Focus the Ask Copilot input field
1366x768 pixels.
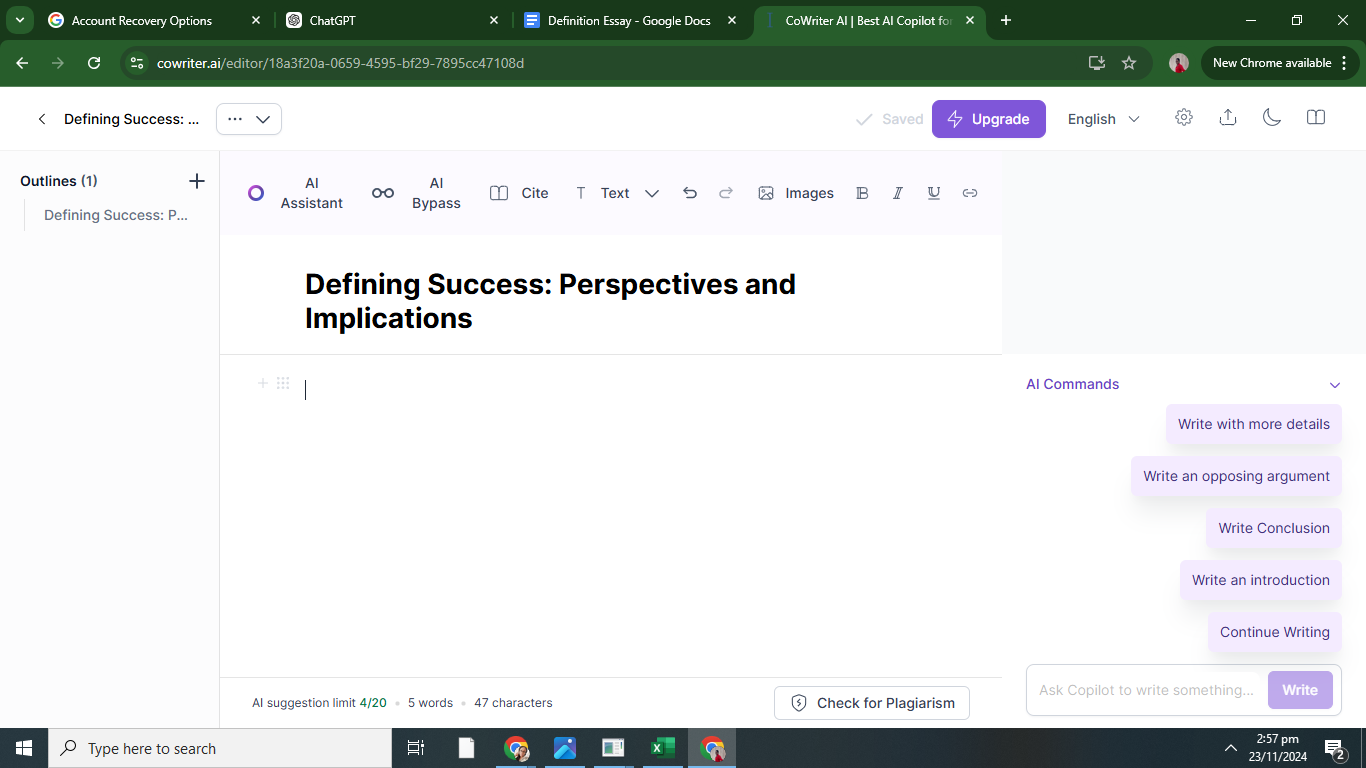[x=1147, y=690]
